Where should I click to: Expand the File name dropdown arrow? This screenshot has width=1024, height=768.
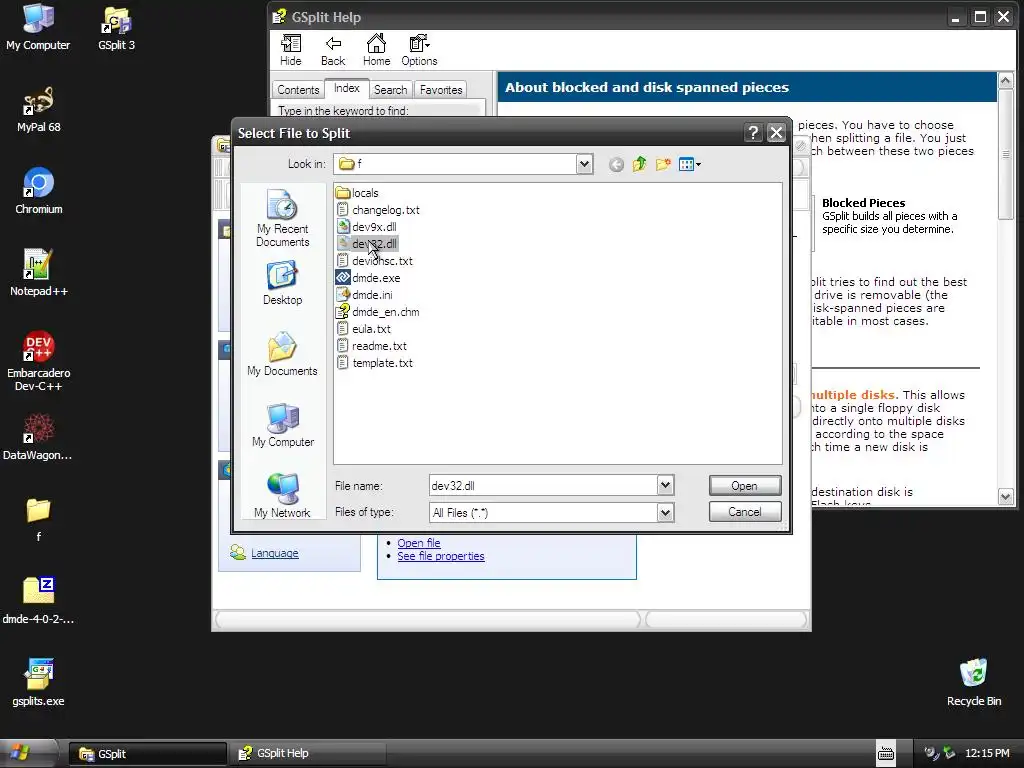click(x=665, y=485)
